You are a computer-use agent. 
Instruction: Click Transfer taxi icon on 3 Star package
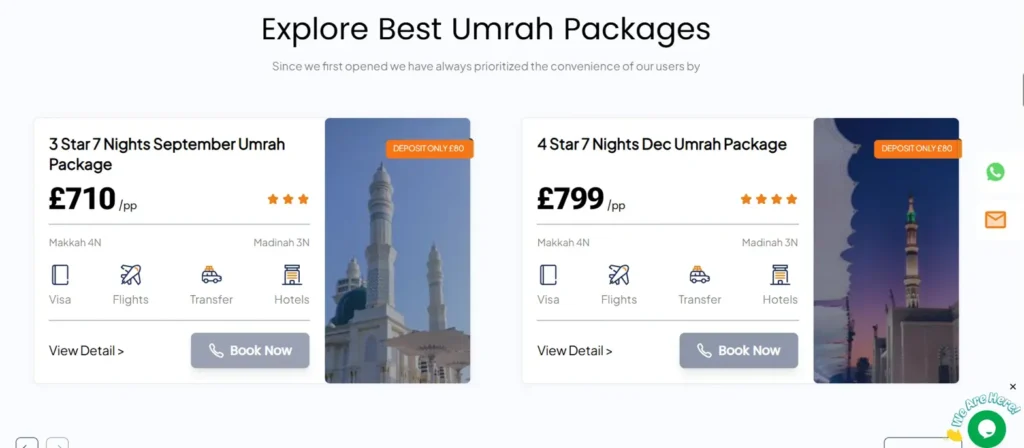click(211, 275)
